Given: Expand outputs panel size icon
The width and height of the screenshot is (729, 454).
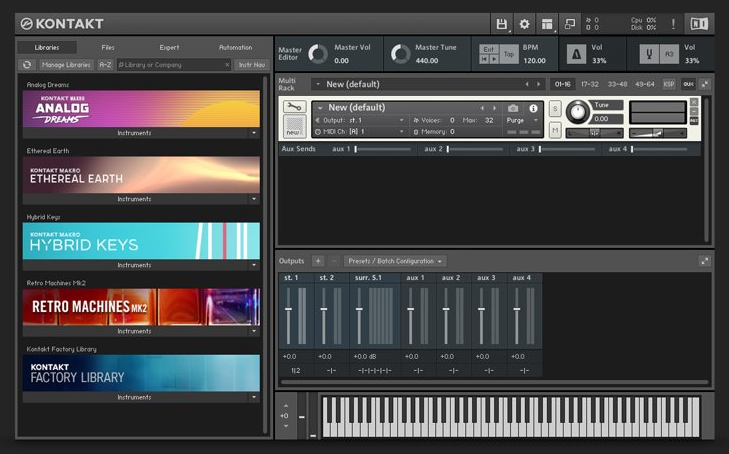Looking at the screenshot, I should (705, 261).
